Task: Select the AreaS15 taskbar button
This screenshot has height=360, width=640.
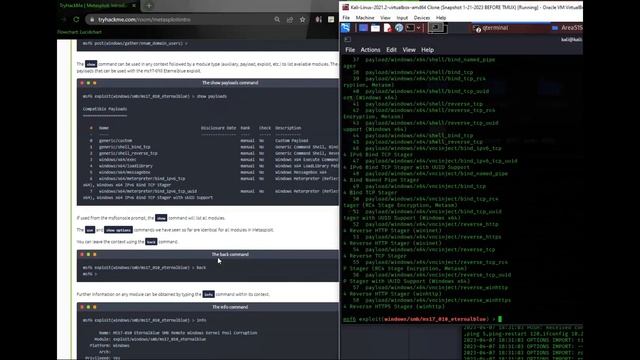Action: pos(567,28)
